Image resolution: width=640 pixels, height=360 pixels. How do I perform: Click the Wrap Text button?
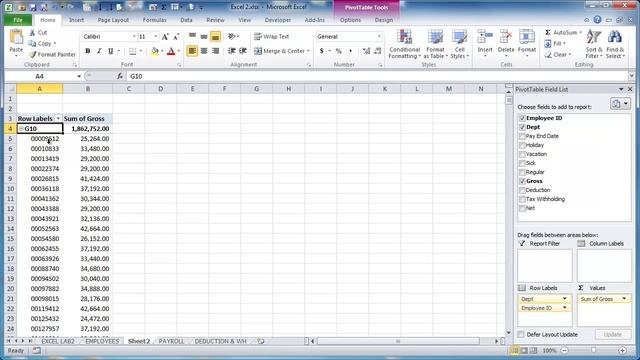(271, 37)
